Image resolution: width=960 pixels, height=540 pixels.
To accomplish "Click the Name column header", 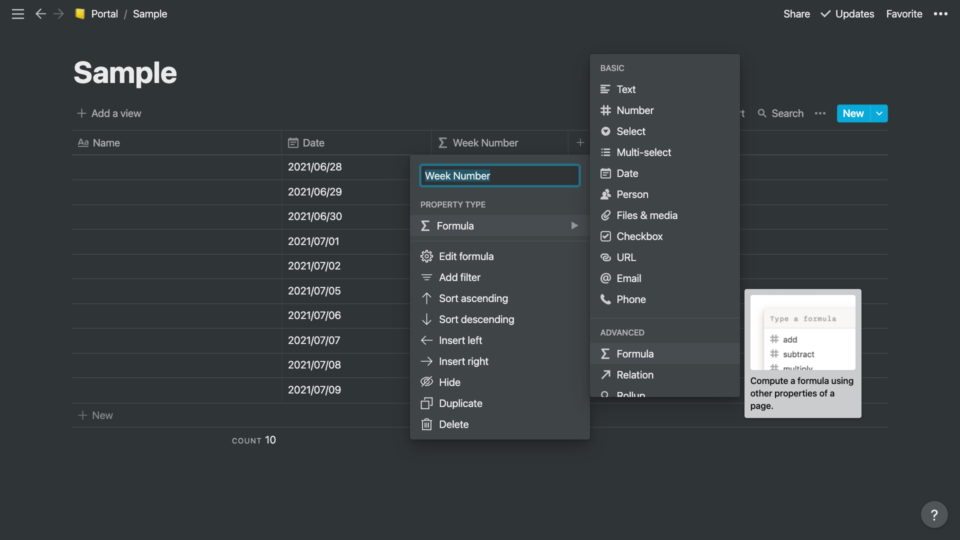I will pos(176,143).
